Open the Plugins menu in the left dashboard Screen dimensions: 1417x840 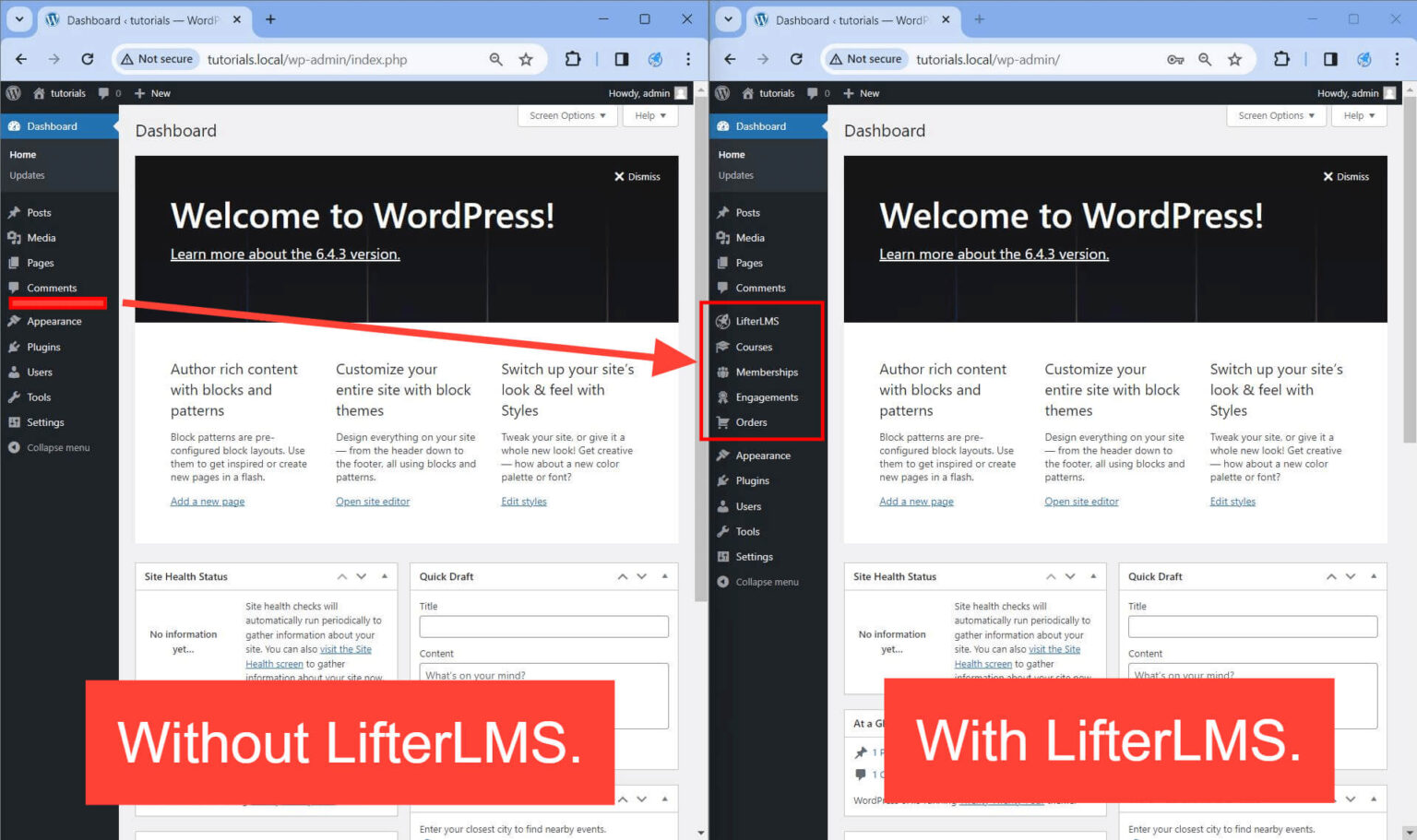point(44,347)
